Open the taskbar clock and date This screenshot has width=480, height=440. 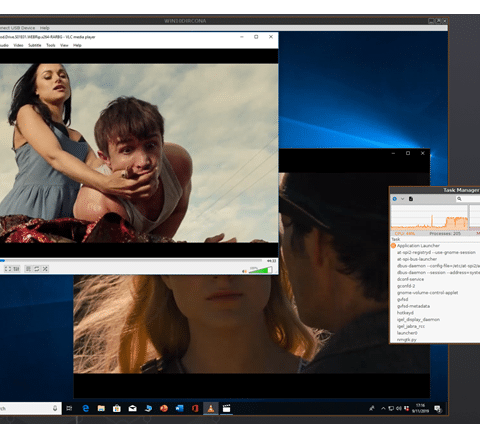pyautogui.click(x=421, y=408)
